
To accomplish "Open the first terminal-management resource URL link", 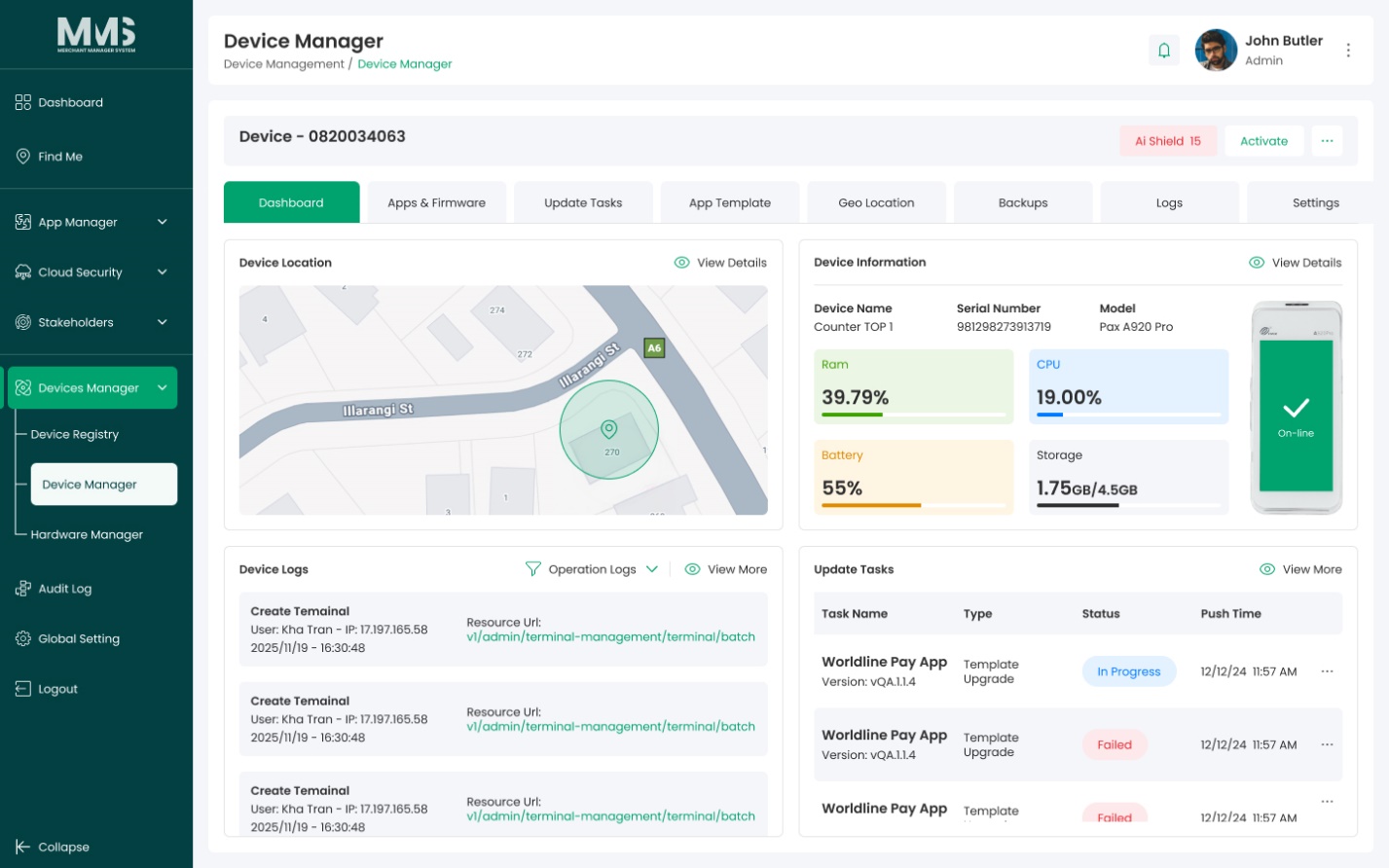I will click(610, 637).
